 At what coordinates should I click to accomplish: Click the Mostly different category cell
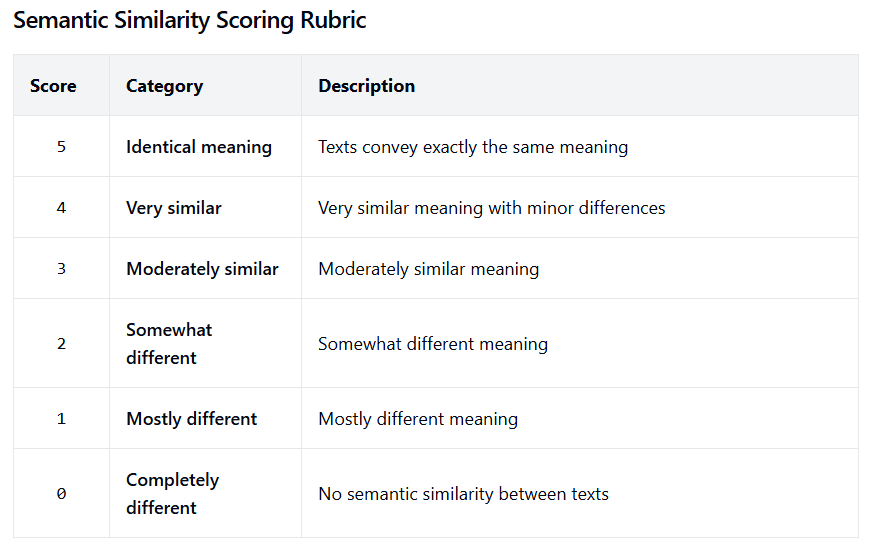[x=191, y=419]
